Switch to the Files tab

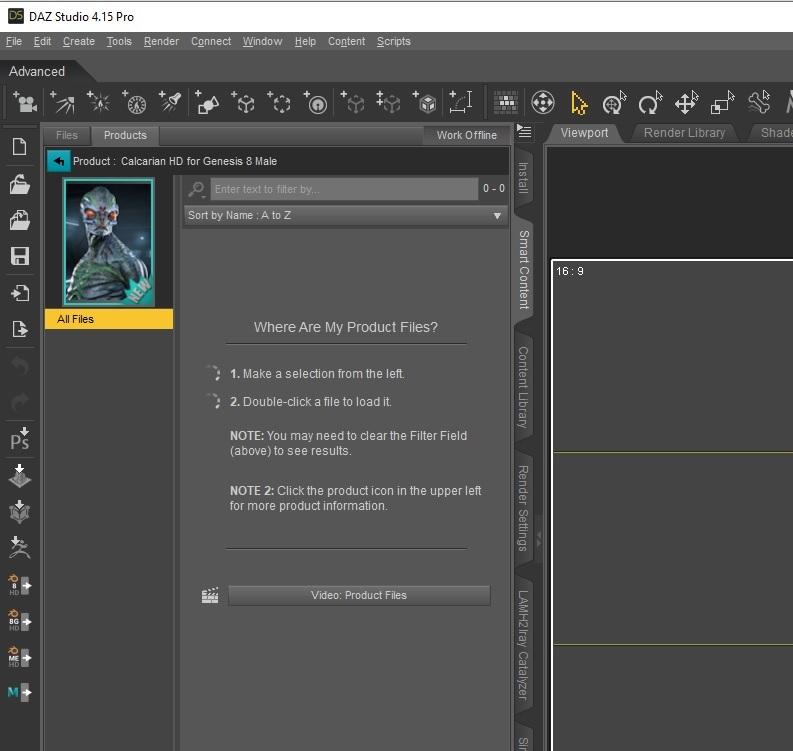[67, 135]
